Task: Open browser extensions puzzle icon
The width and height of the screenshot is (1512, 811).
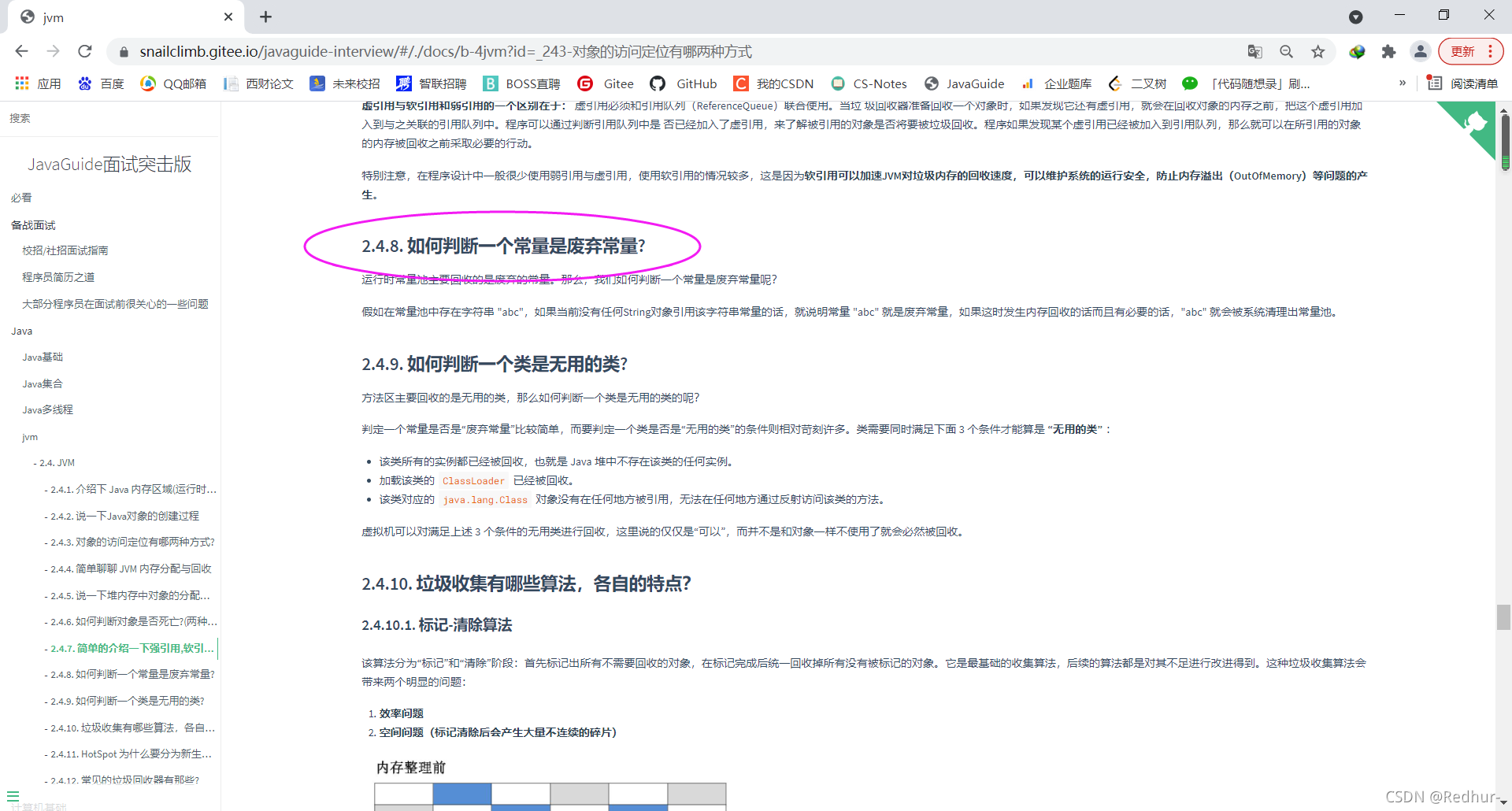Action: (x=1388, y=51)
